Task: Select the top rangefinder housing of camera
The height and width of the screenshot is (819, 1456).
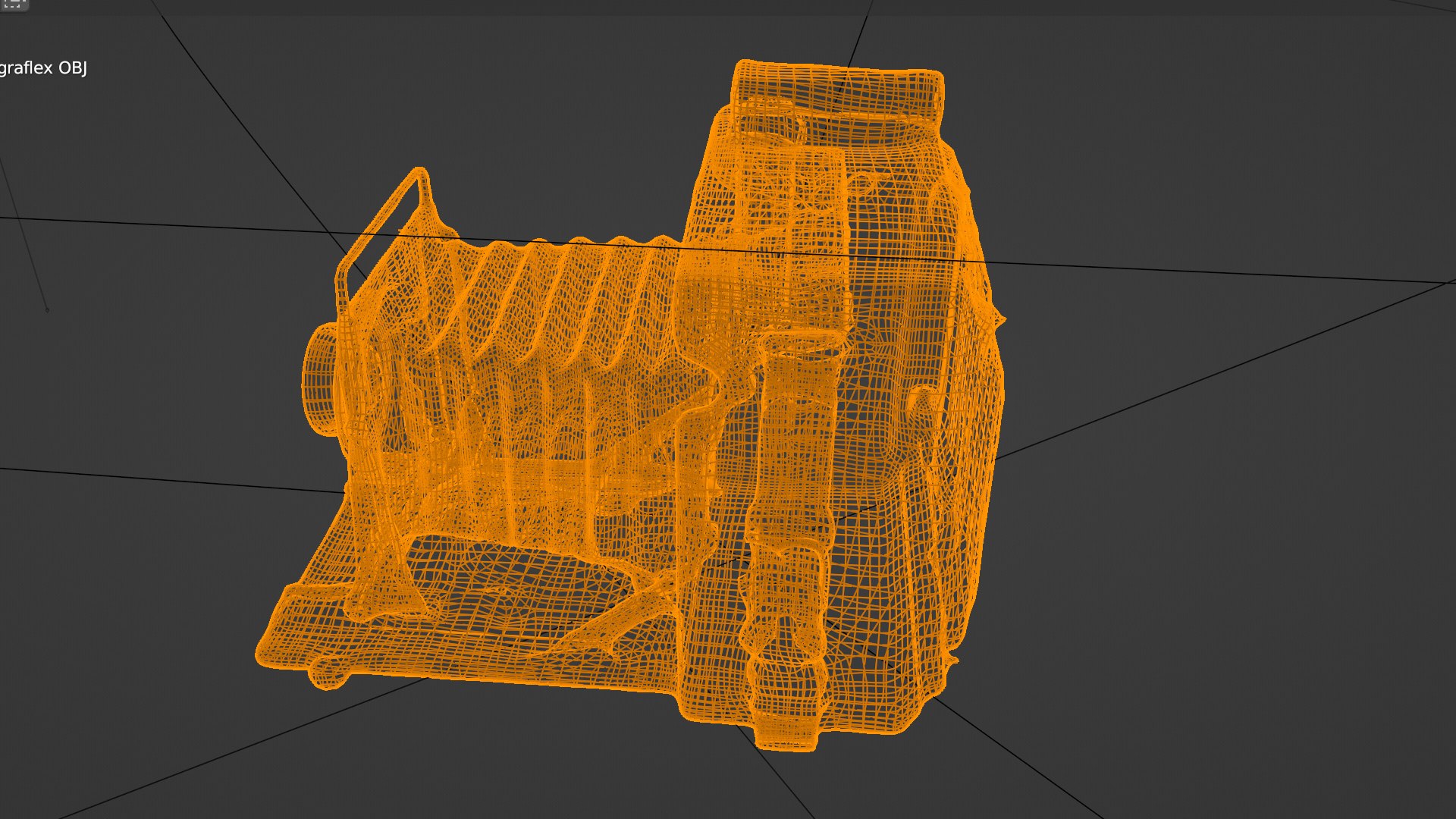Action: coord(838,91)
